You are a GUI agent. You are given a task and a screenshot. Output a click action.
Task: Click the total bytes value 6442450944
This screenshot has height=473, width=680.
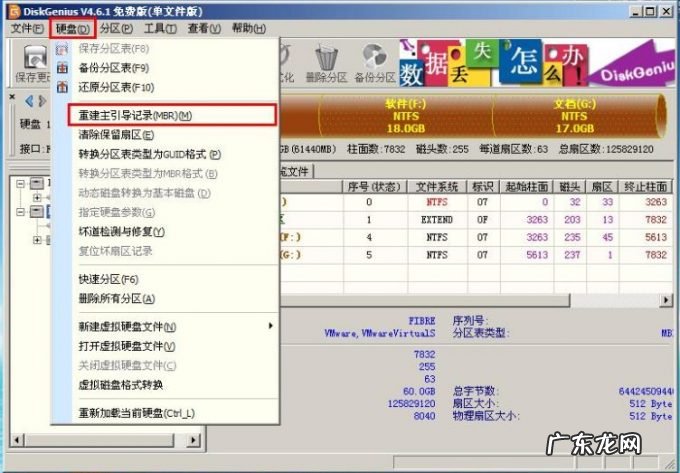tap(646, 391)
